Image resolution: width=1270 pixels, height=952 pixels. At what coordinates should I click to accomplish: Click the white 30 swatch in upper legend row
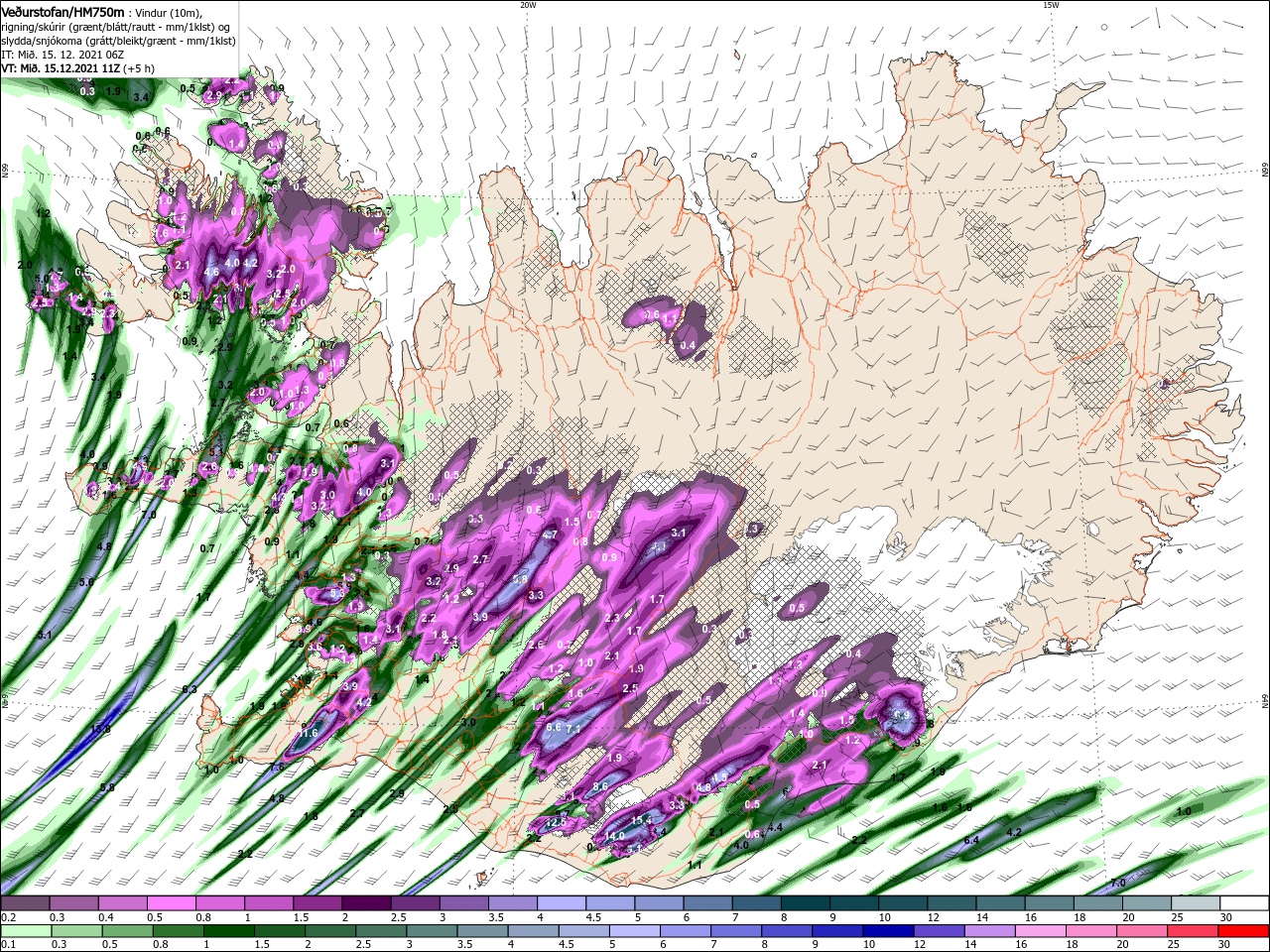point(1245,903)
